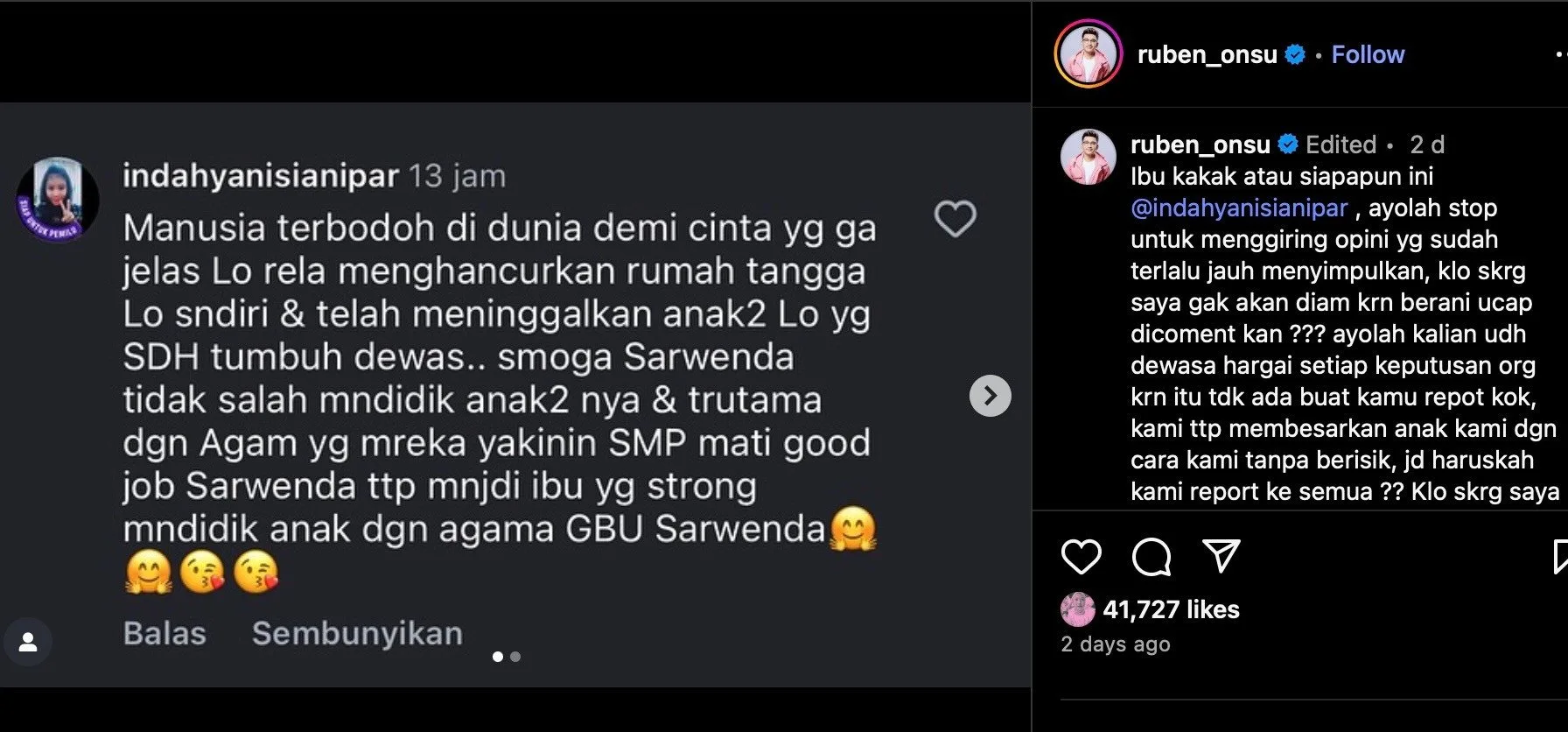1568x732 pixels.
Task: Share the post via paper plane icon
Action: pyautogui.click(x=1221, y=555)
